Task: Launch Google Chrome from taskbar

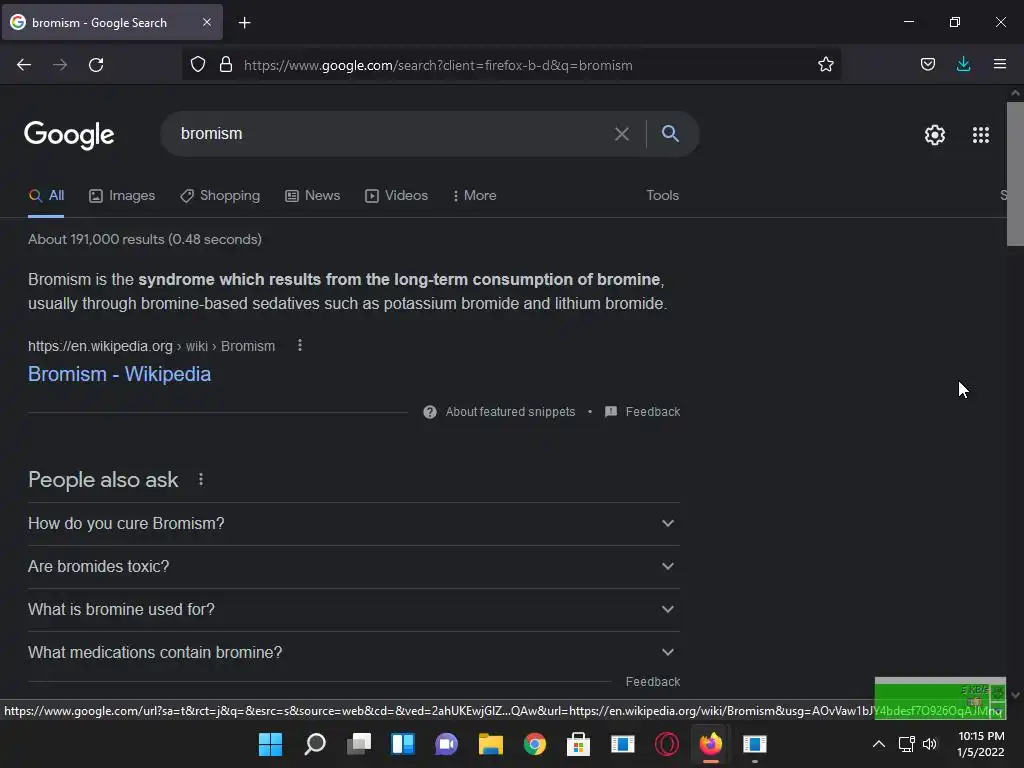Action: tap(535, 744)
